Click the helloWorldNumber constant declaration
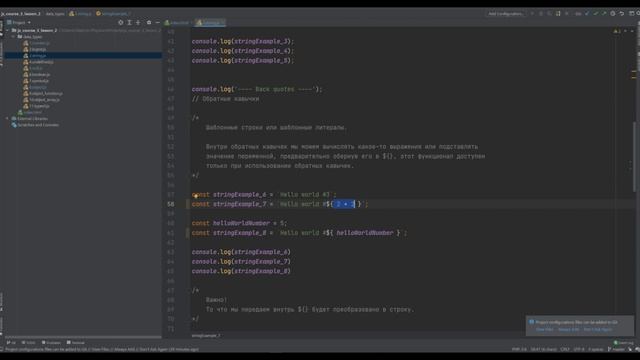The image size is (640, 360). tap(239, 223)
